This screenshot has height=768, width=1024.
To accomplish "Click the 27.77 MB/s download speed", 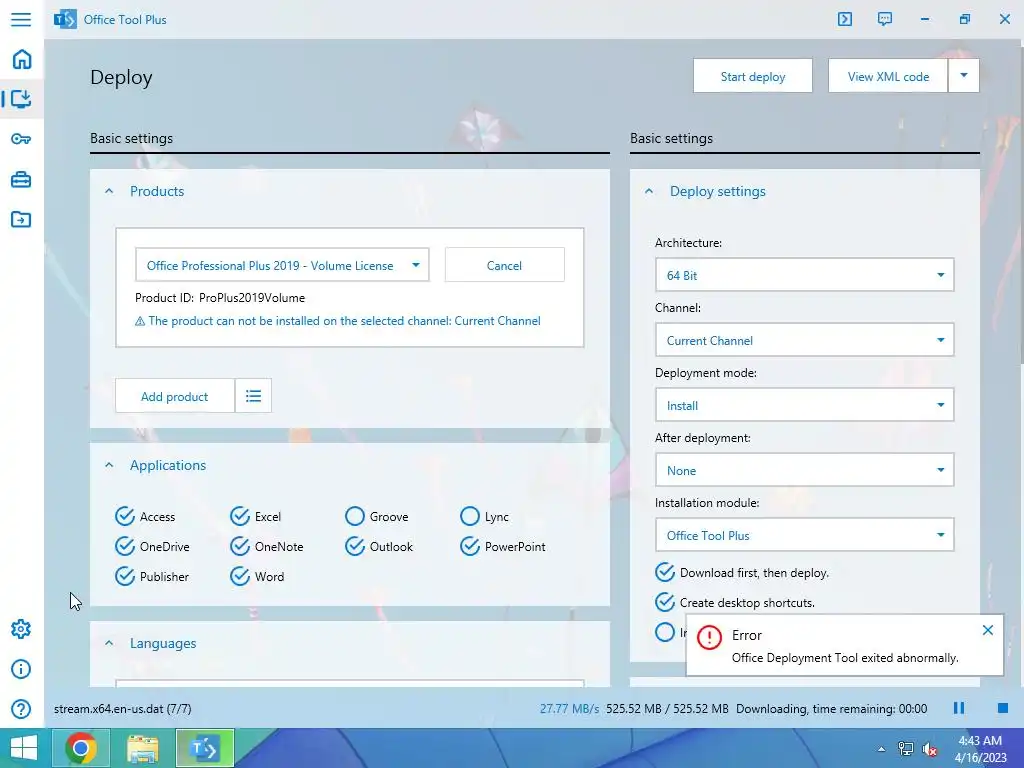I will 569,709.
